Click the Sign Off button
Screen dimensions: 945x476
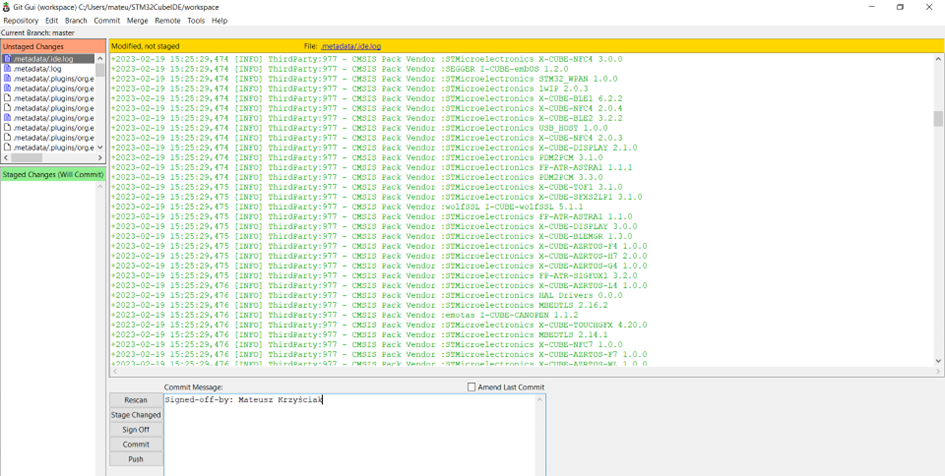136,429
